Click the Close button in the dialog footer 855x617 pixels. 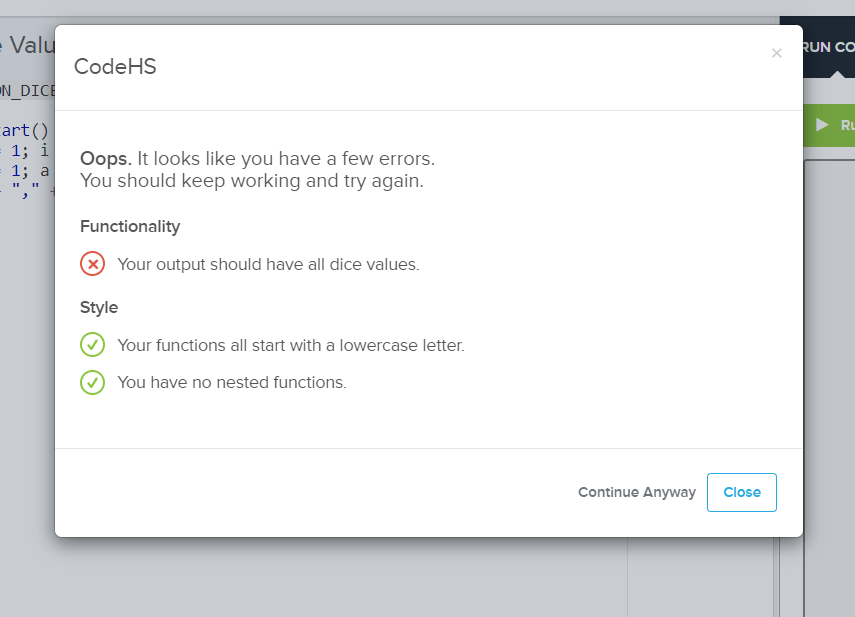741,492
